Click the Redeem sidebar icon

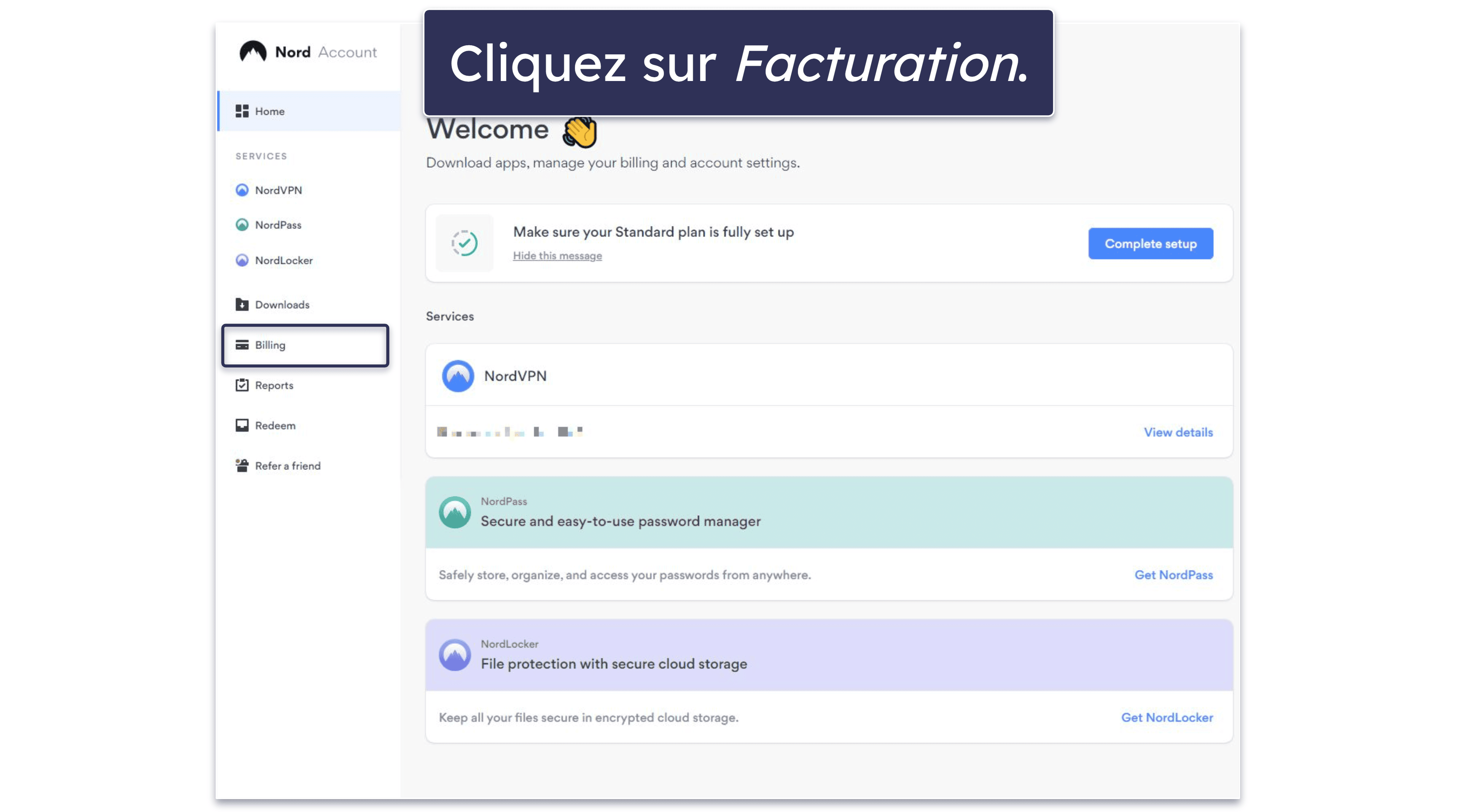pyautogui.click(x=241, y=425)
